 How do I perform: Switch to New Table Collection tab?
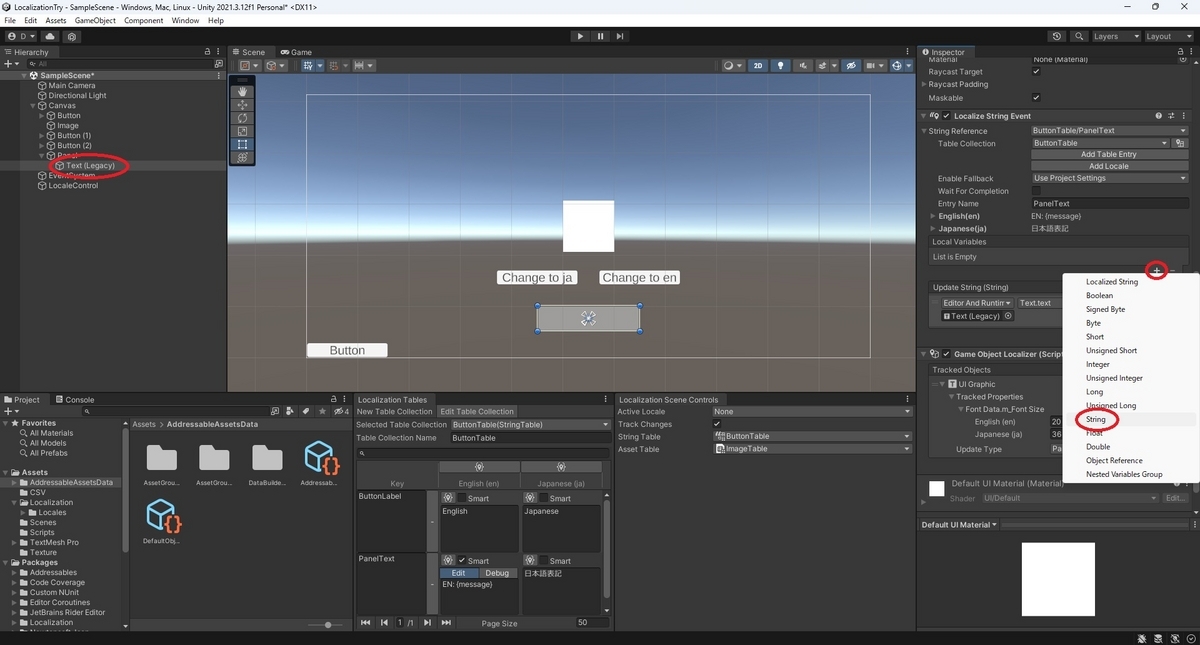coord(395,411)
